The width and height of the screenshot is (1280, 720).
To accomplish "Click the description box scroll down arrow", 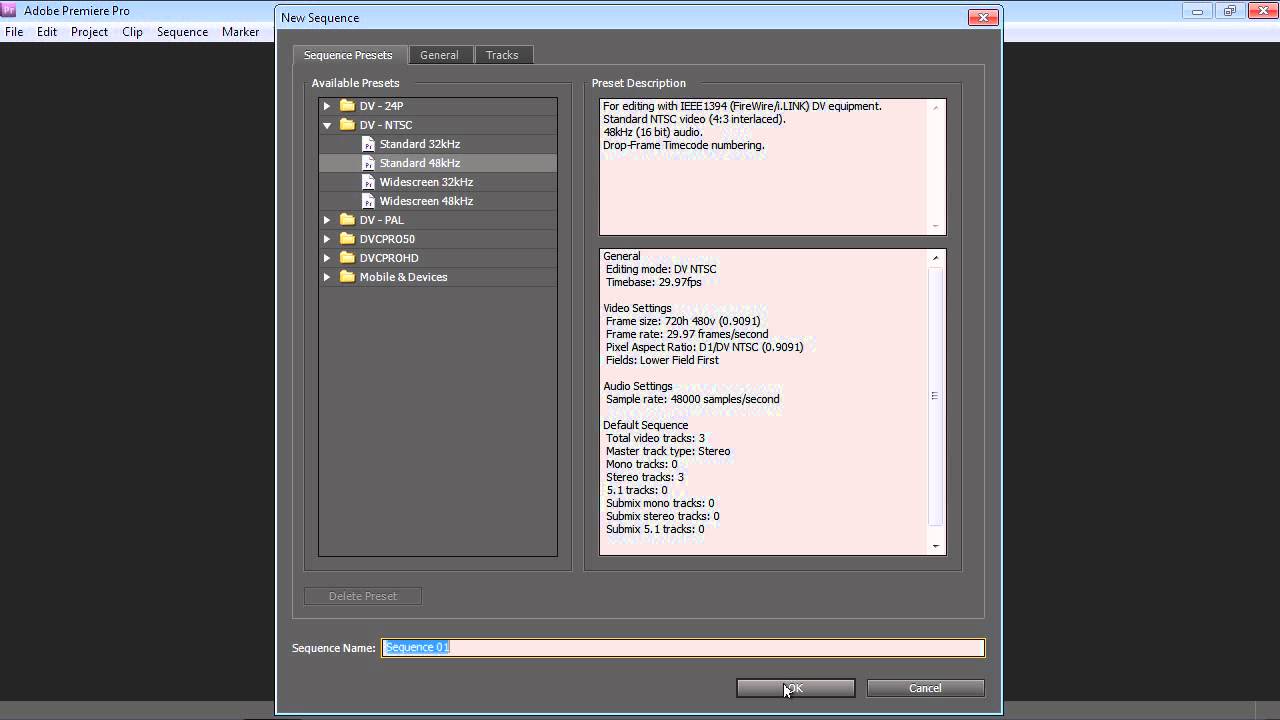I will pos(936,226).
